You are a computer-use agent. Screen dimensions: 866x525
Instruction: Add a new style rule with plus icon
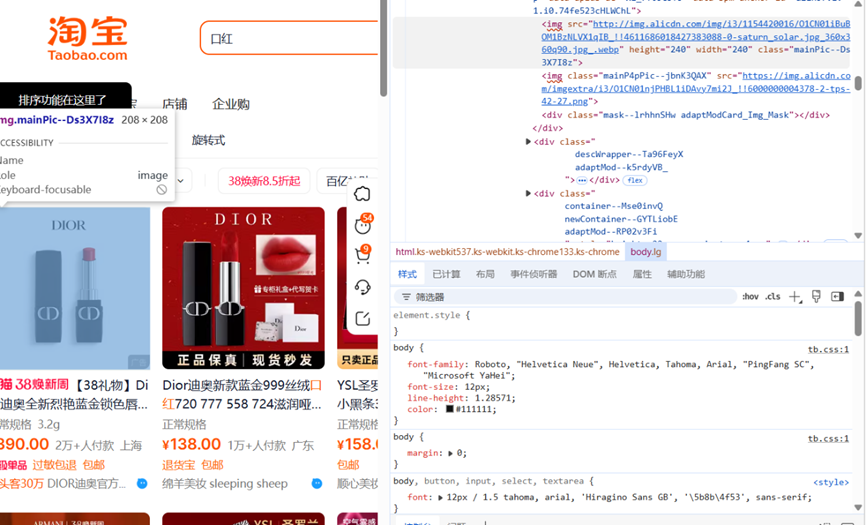(795, 297)
